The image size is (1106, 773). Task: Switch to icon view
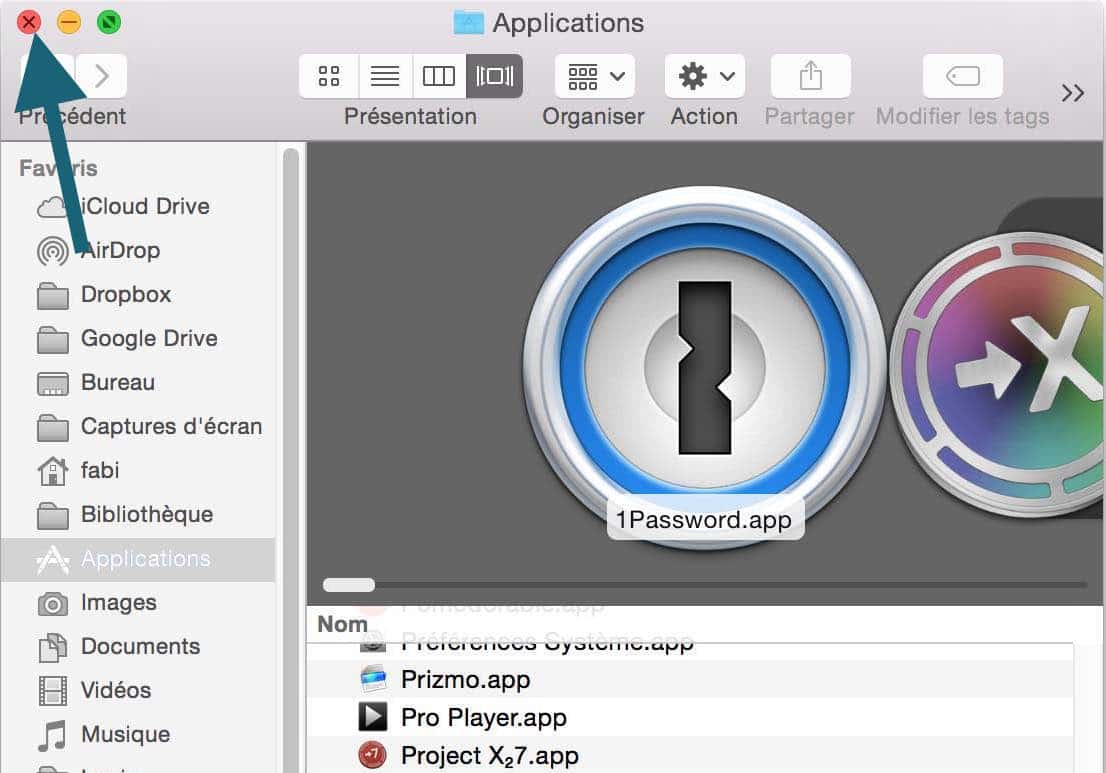pyautogui.click(x=329, y=75)
